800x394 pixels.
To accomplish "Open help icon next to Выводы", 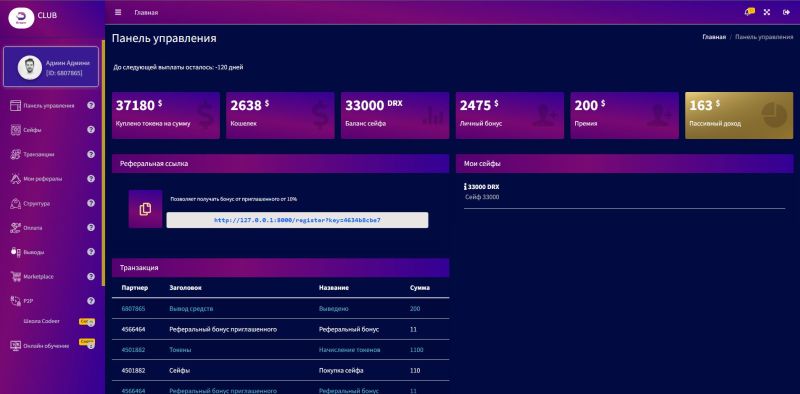I will (91, 252).
